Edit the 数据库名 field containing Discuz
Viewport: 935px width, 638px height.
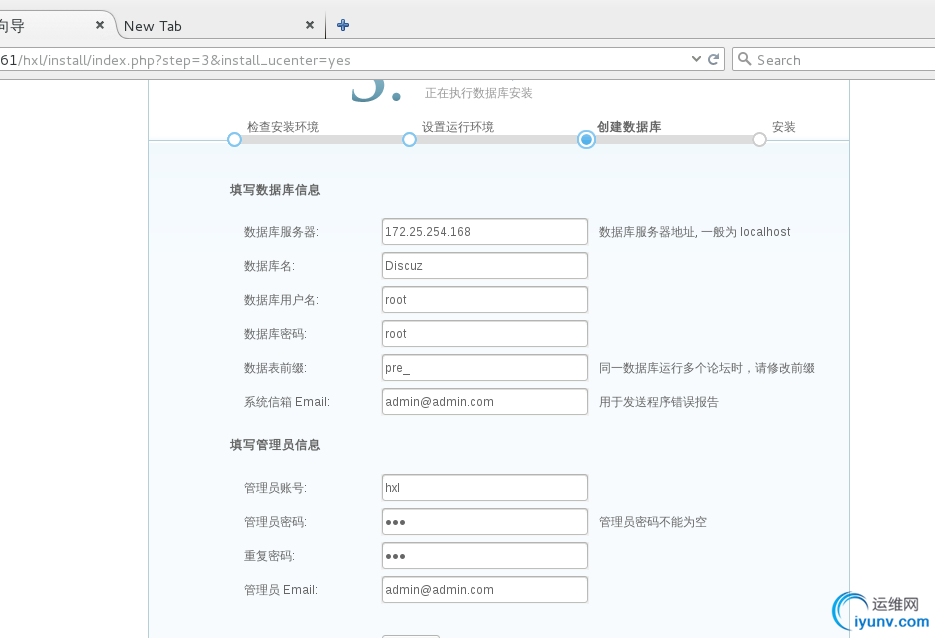click(485, 265)
